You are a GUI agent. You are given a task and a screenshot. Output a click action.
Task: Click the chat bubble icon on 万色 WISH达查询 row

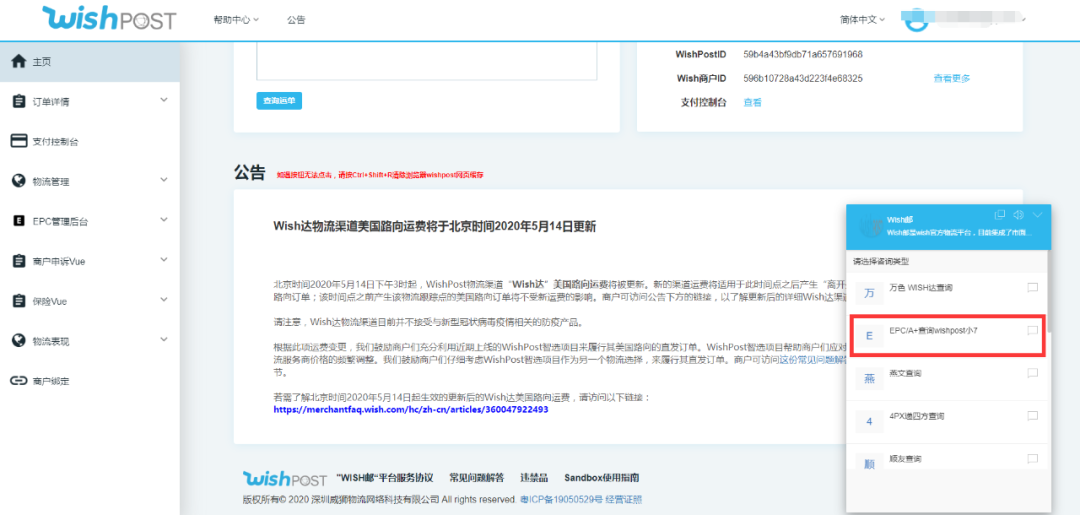(x=1032, y=287)
